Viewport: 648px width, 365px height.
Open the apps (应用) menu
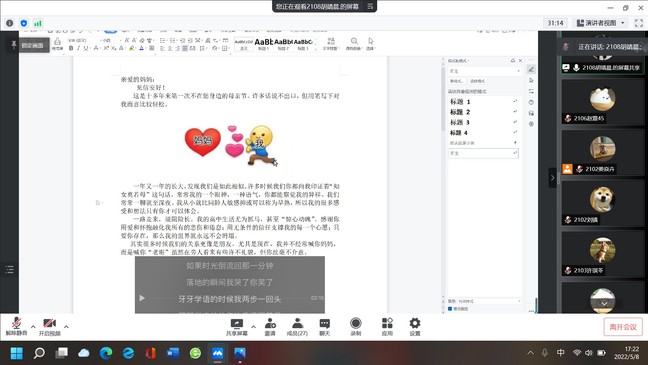tap(387, 327)
